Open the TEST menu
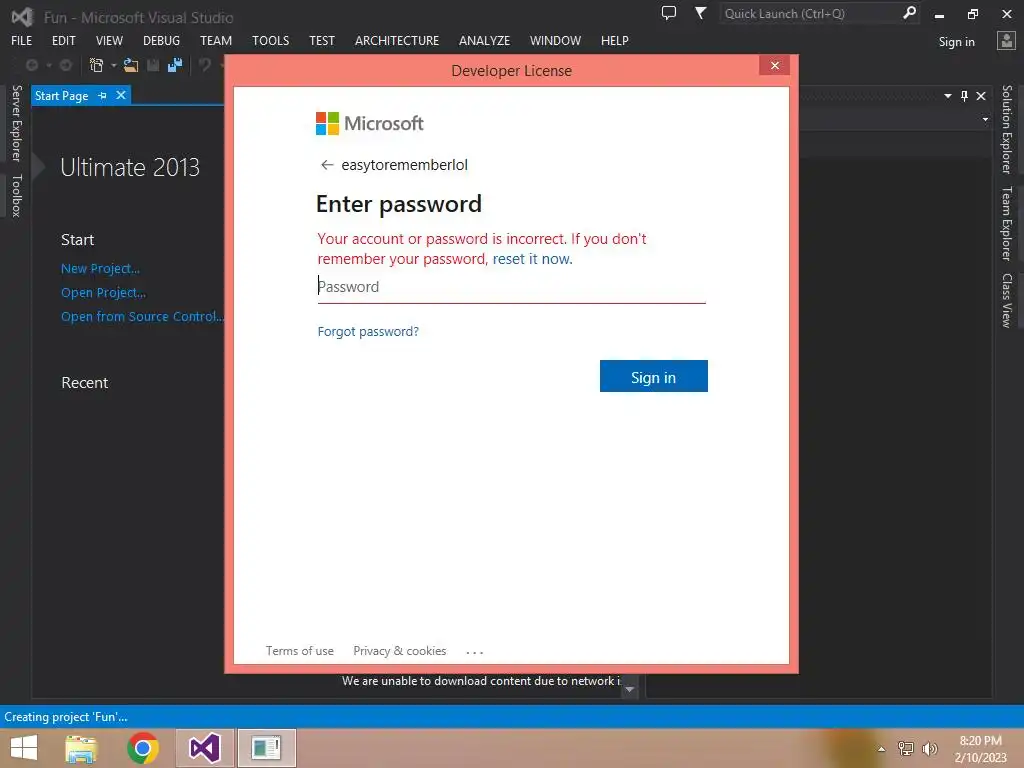The height and width of the screenshot is (768, 1024). 321,40
